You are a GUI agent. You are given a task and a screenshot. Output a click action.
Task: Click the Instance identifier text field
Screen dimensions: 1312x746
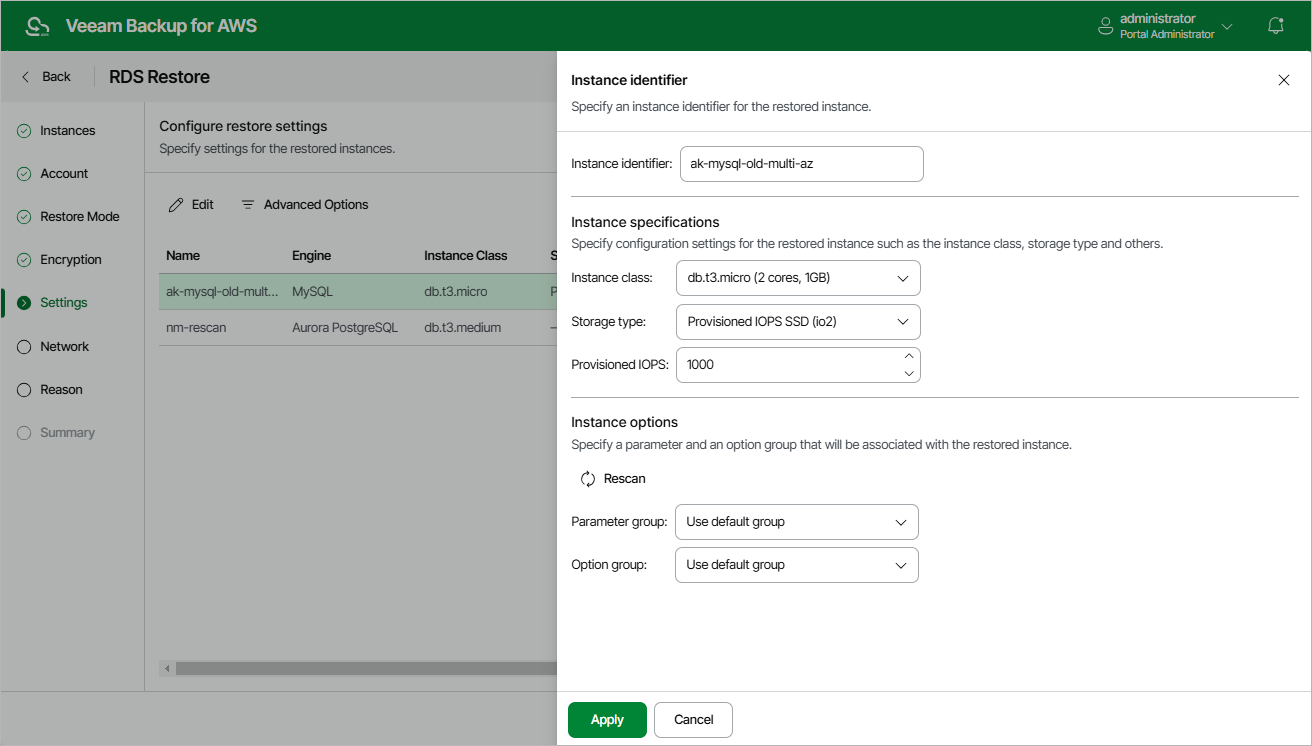[x=802, y=164]
